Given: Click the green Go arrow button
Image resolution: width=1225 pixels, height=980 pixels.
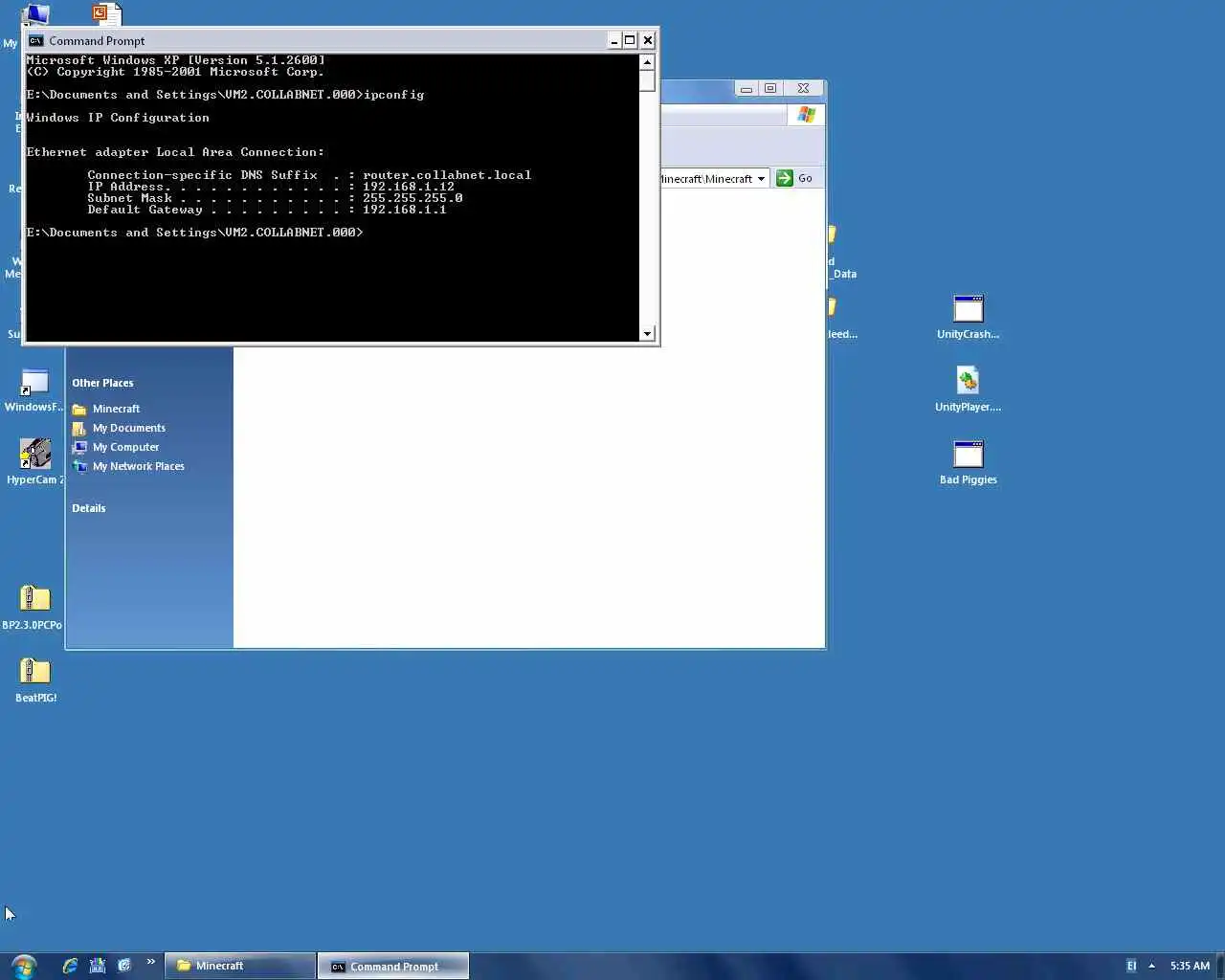Looking at the screenshot, I should [785, 178].
